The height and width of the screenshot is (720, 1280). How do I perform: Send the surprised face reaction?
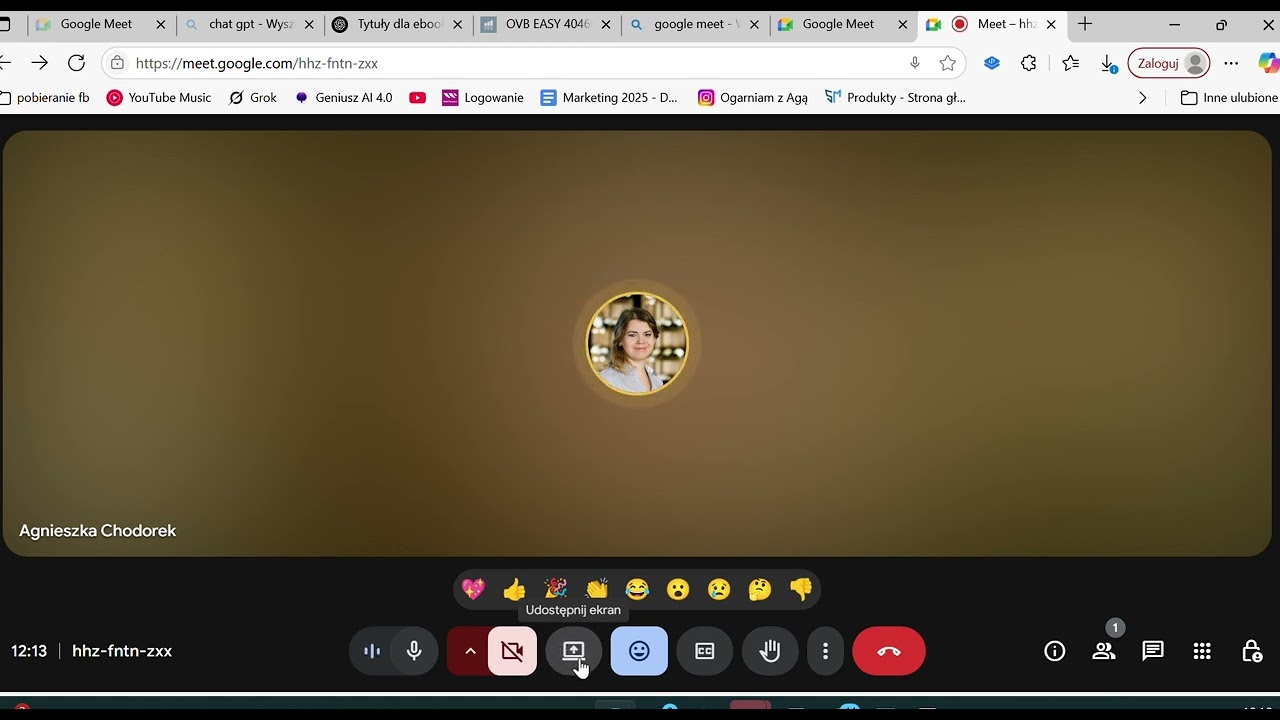pos(678,589)
